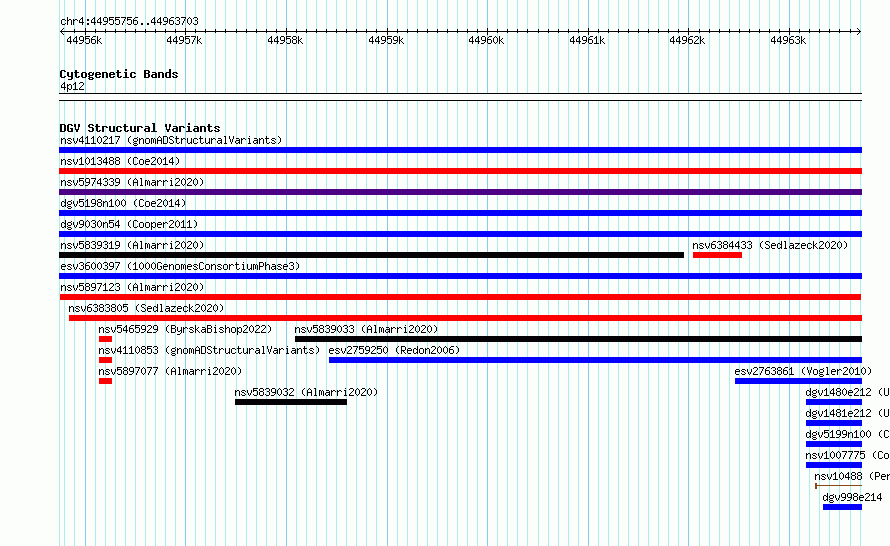Click the 44960k ruler tick label
Image resolution: width=890 pixels, height=546 pixels.
(x=486, y=40)
